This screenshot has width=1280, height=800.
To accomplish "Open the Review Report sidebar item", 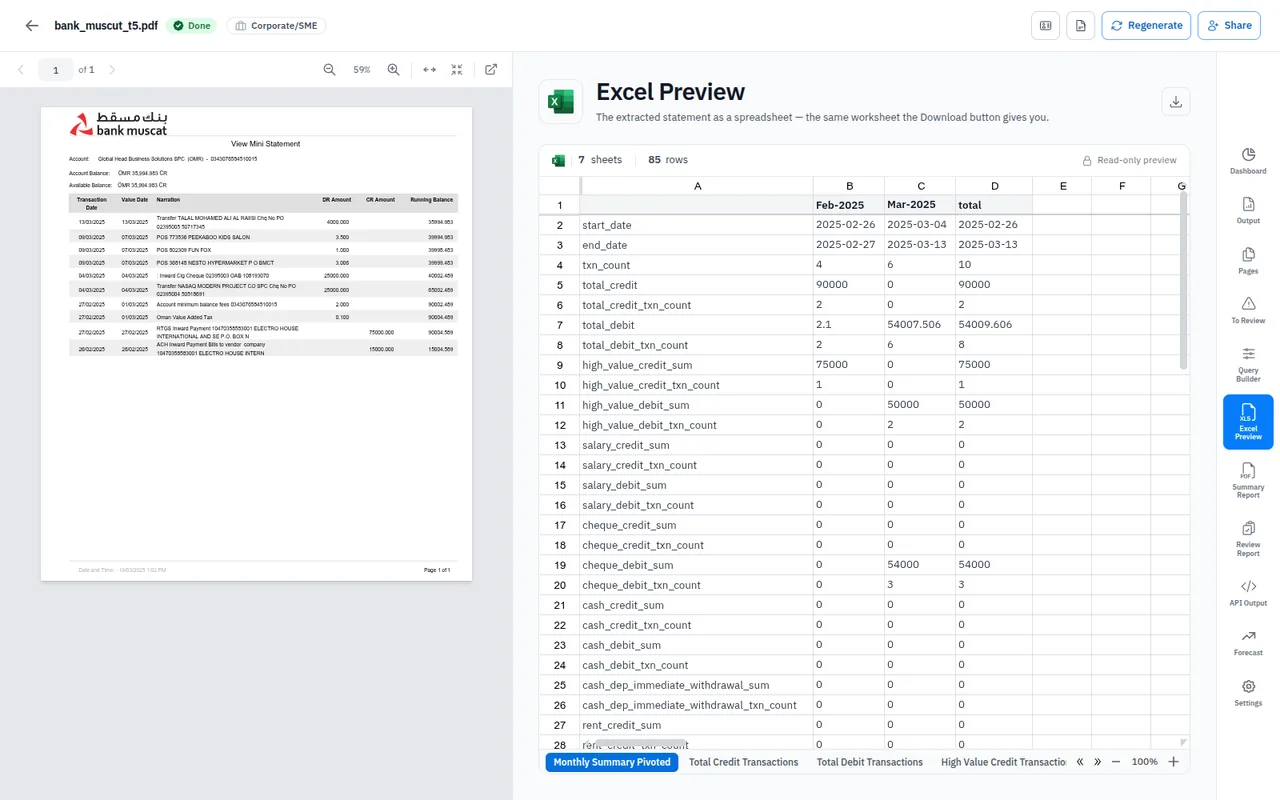I will [x=1248, y=538].
